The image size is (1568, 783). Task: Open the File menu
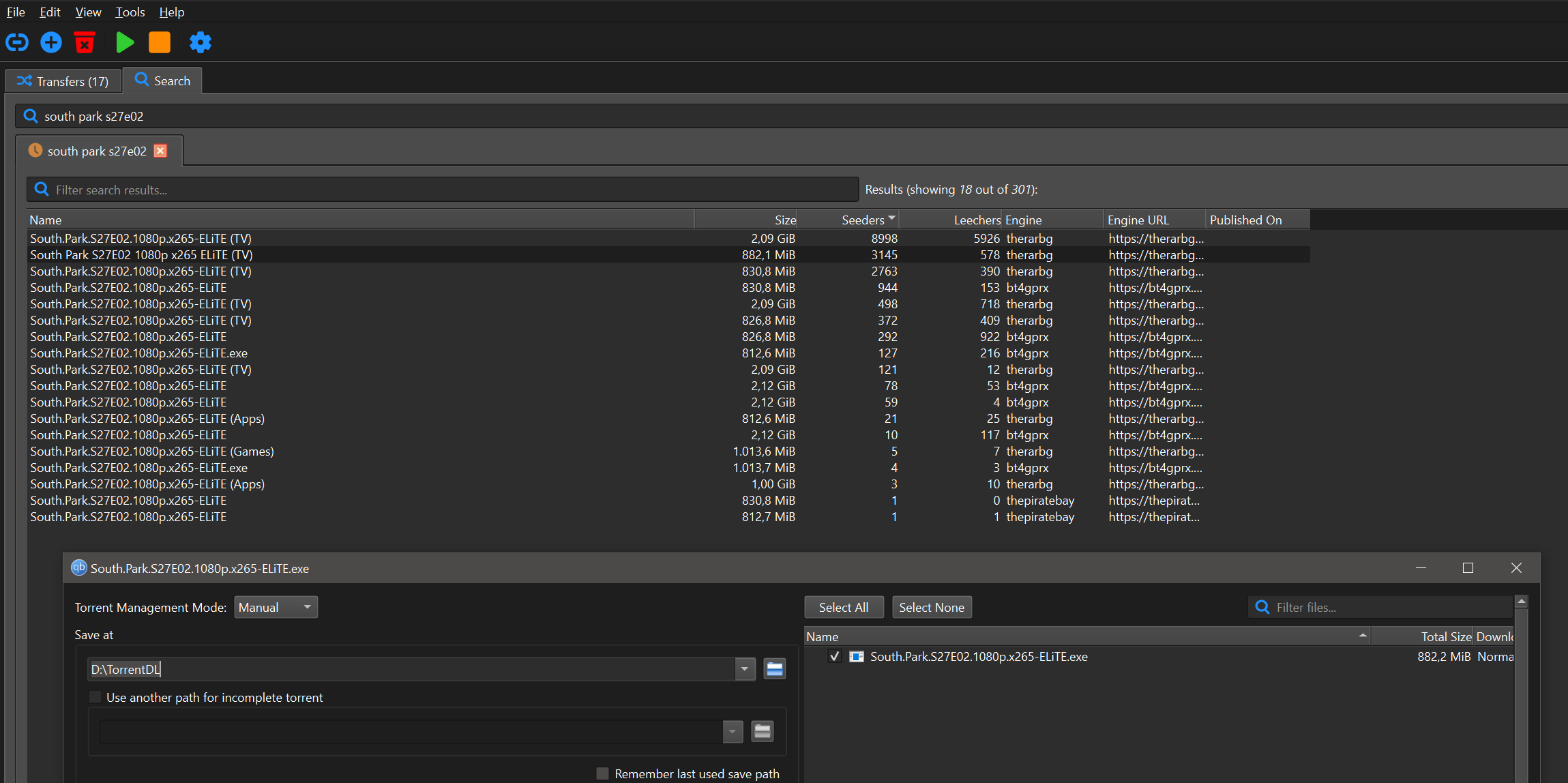click(16, 12)
